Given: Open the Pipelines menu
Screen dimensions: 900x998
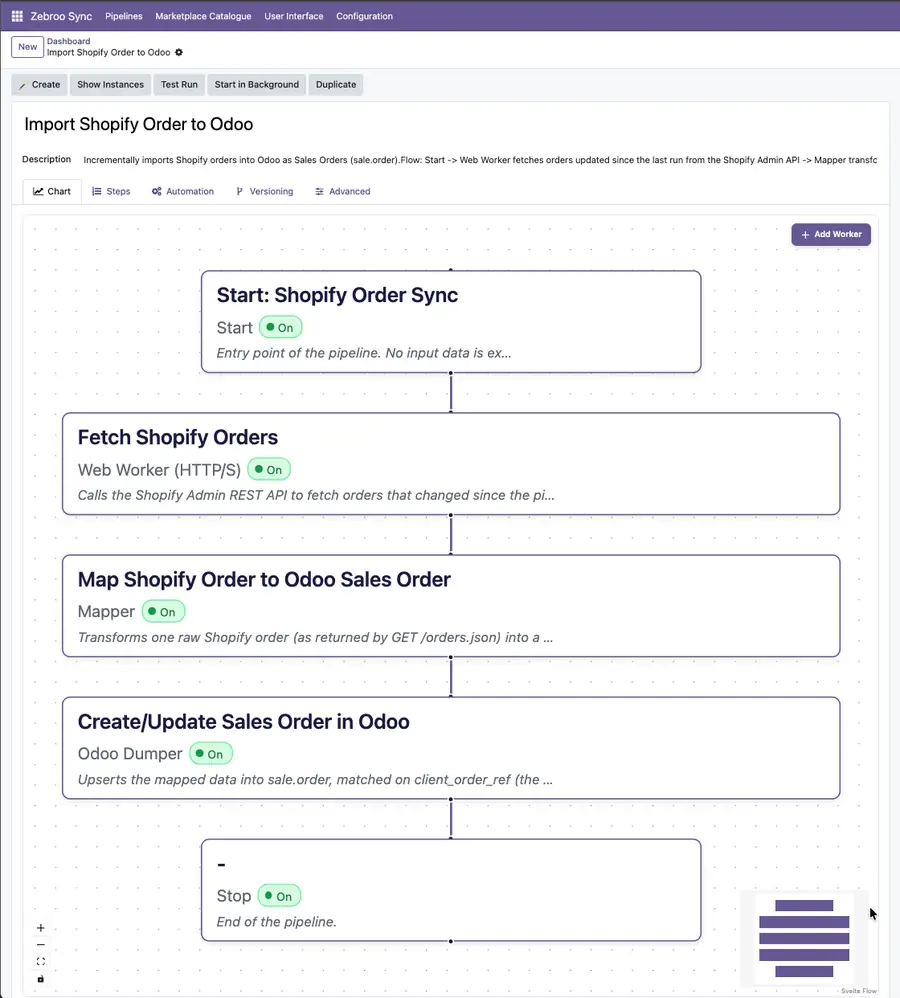Looking at the screenshot, I should coord(123,16).
